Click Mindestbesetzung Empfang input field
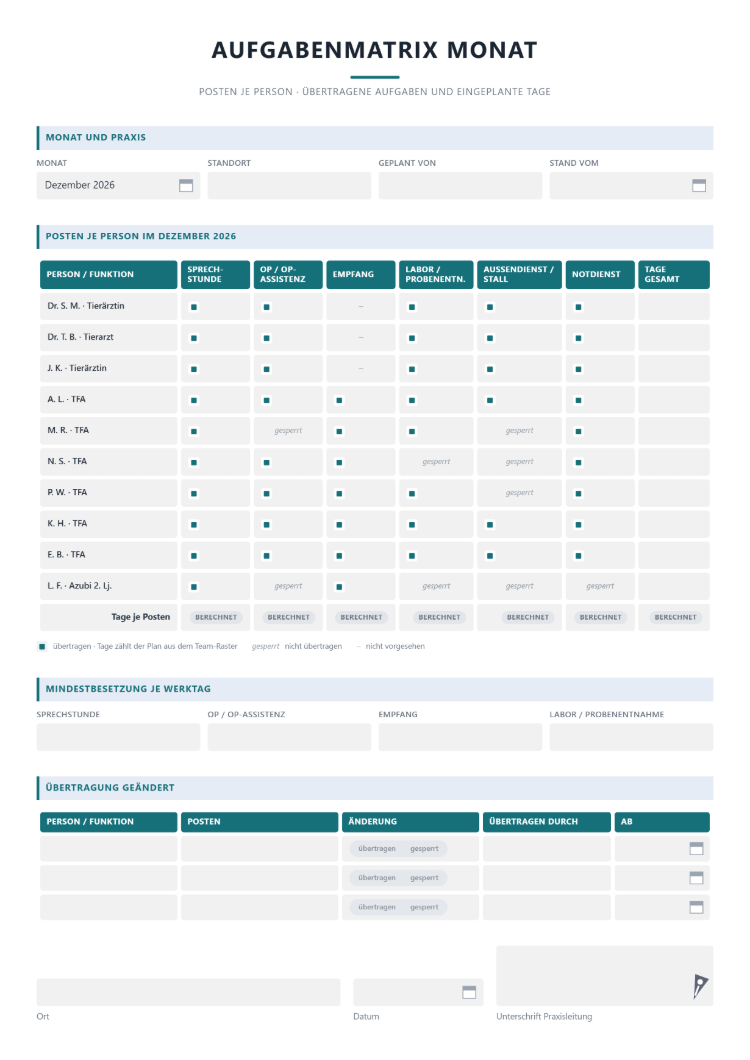The image size is (750, 1060). [x=461, y=737]
